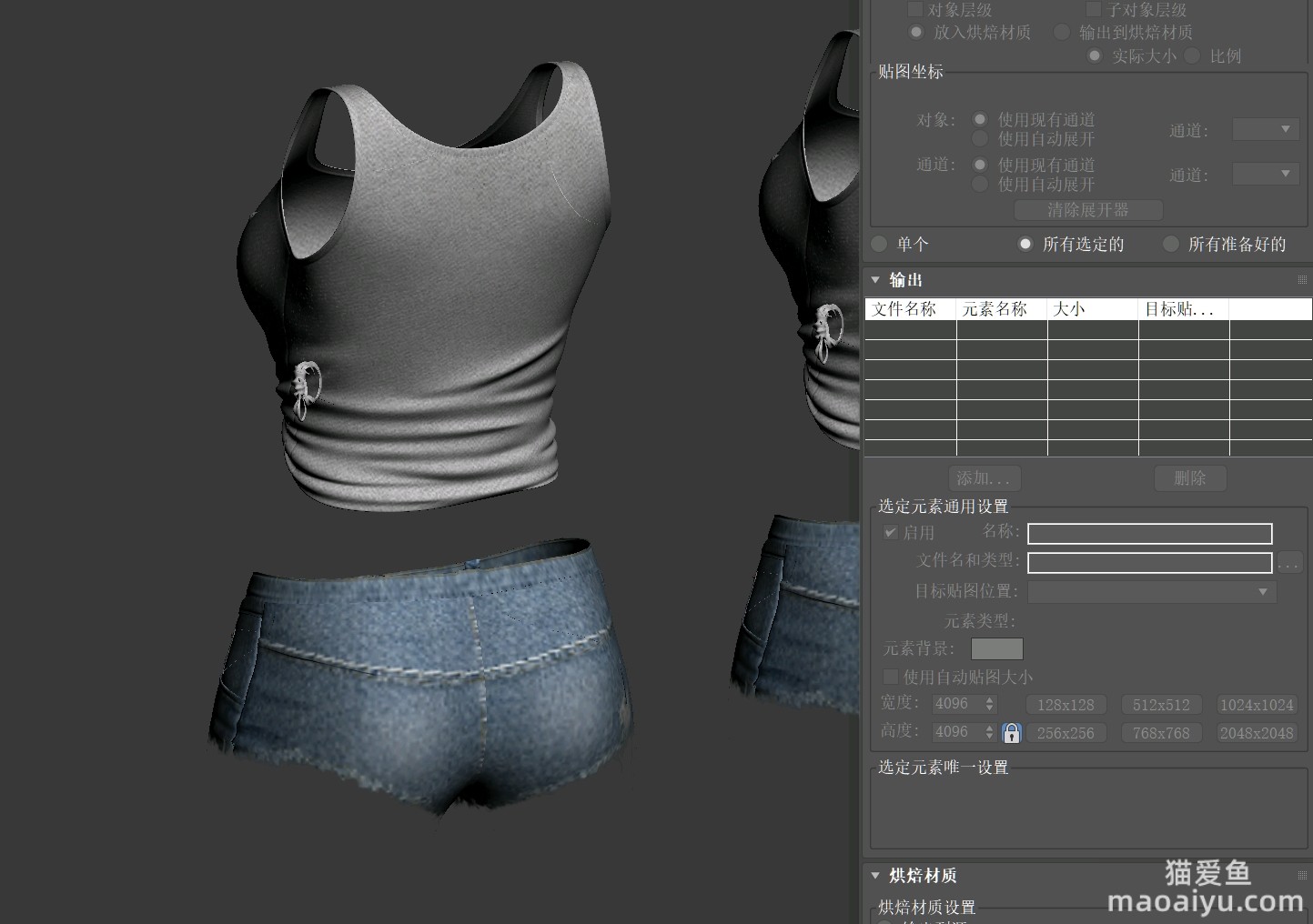Image resolution: width=1313 pixels, height=924 pixels.
Task: Collapse the 输出 rollout
Action: pos(876,280)
